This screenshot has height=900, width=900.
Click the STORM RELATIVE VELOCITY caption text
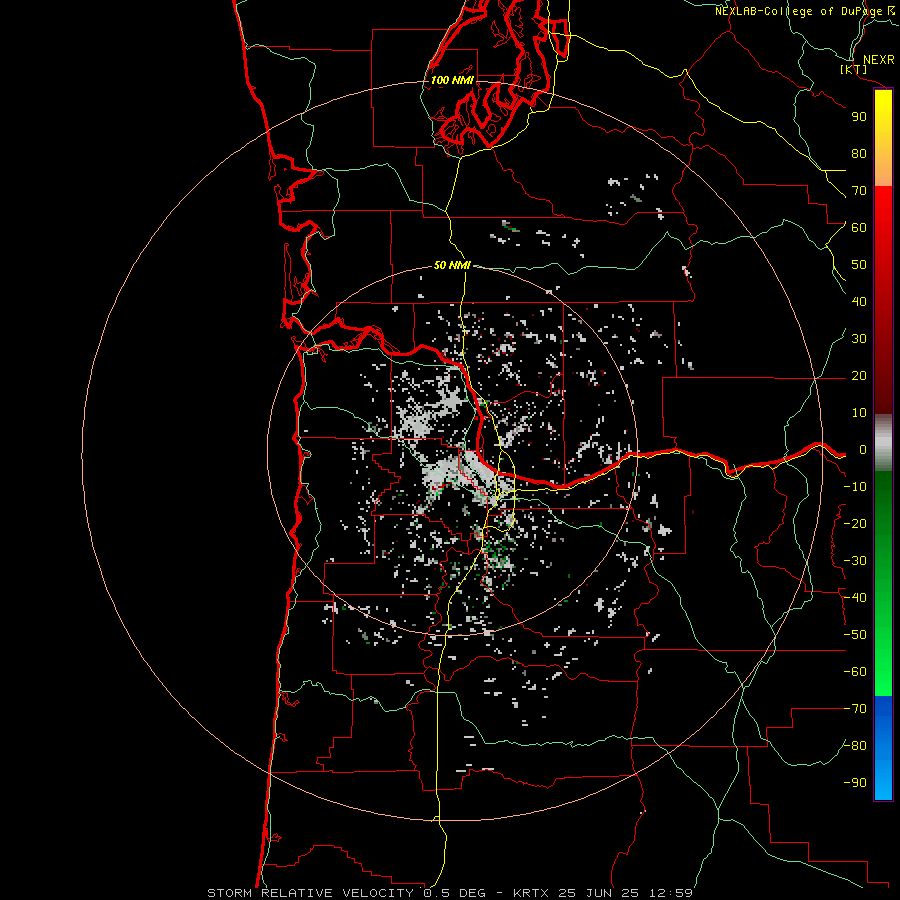point(311,893)
